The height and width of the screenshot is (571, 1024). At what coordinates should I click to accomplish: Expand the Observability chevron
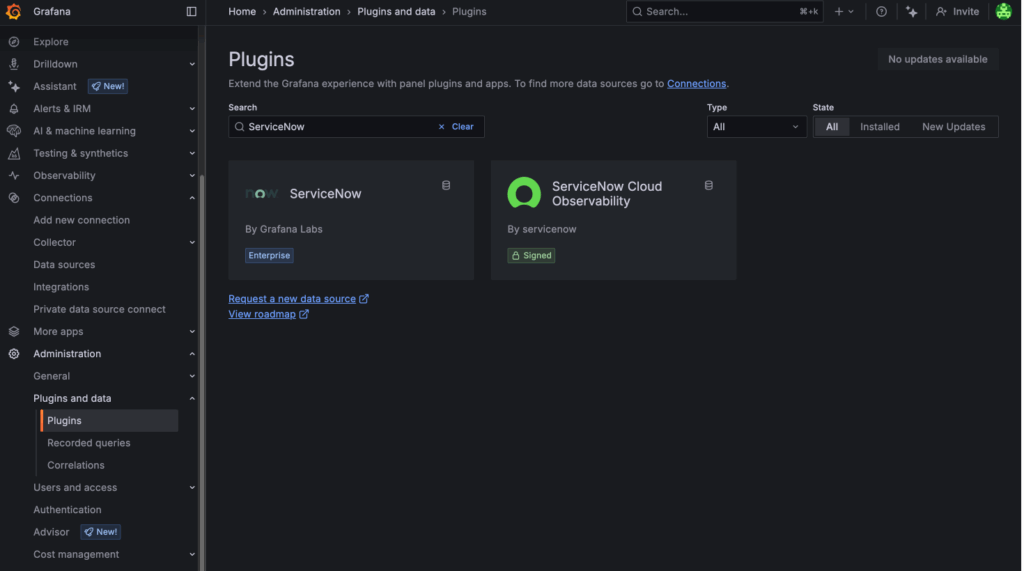(192, 175)
